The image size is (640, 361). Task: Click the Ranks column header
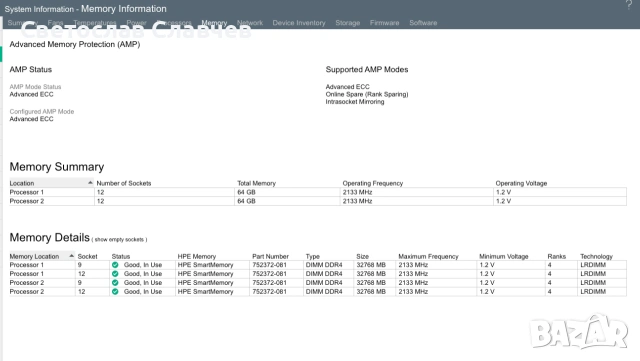(557, 256)
